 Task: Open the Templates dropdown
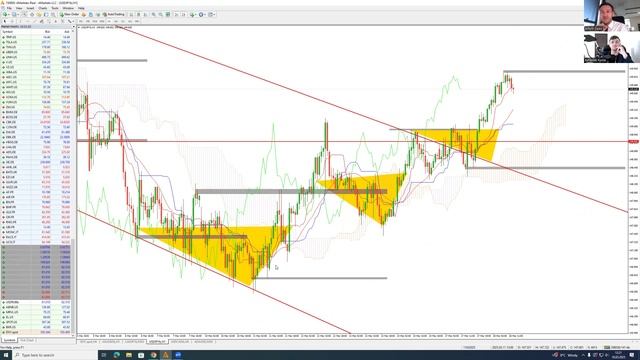[x=212, y=14]
